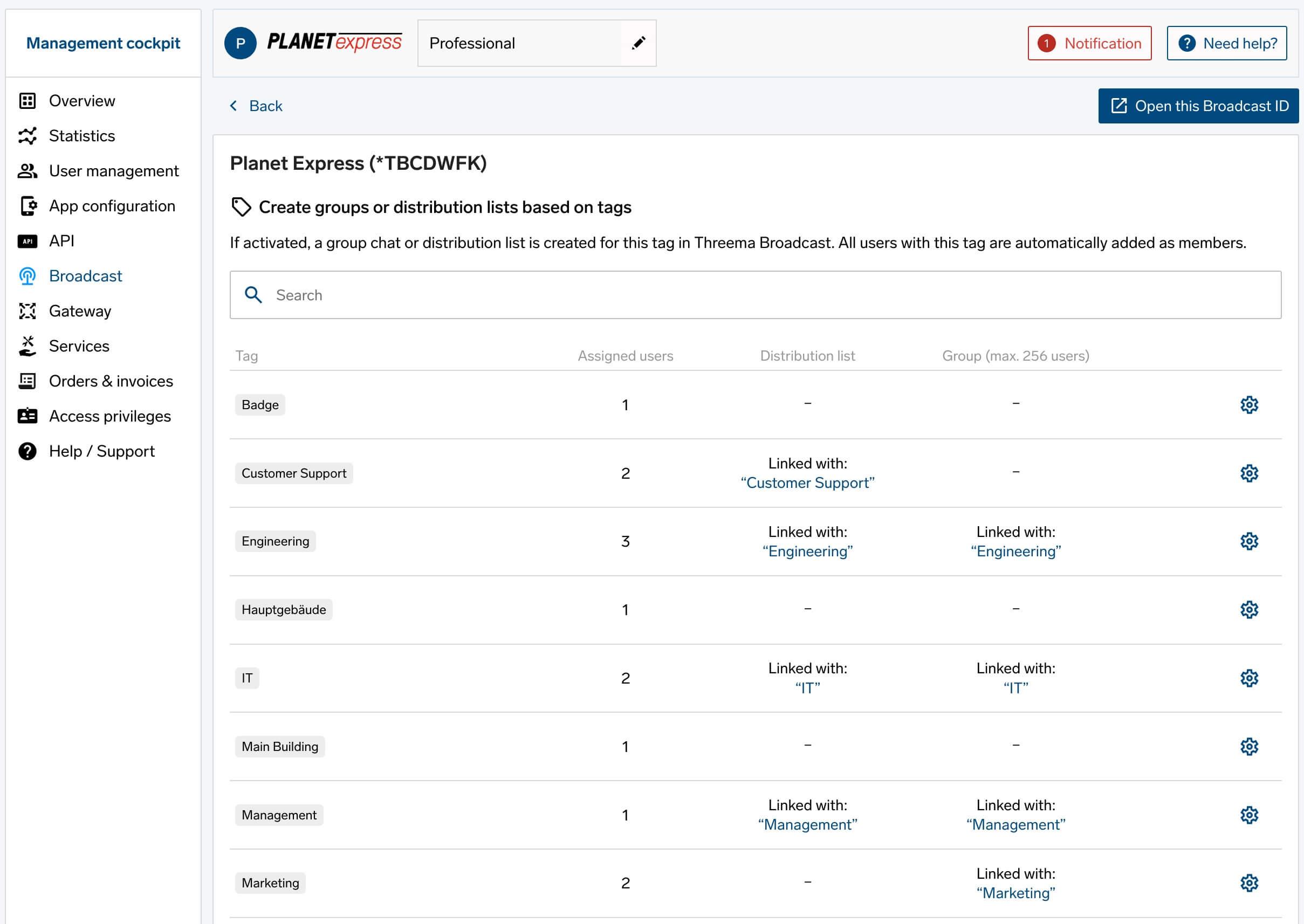Select the Gateway icon in sidebar
This screenshot has width=1304, height=924.
[28, 311]
